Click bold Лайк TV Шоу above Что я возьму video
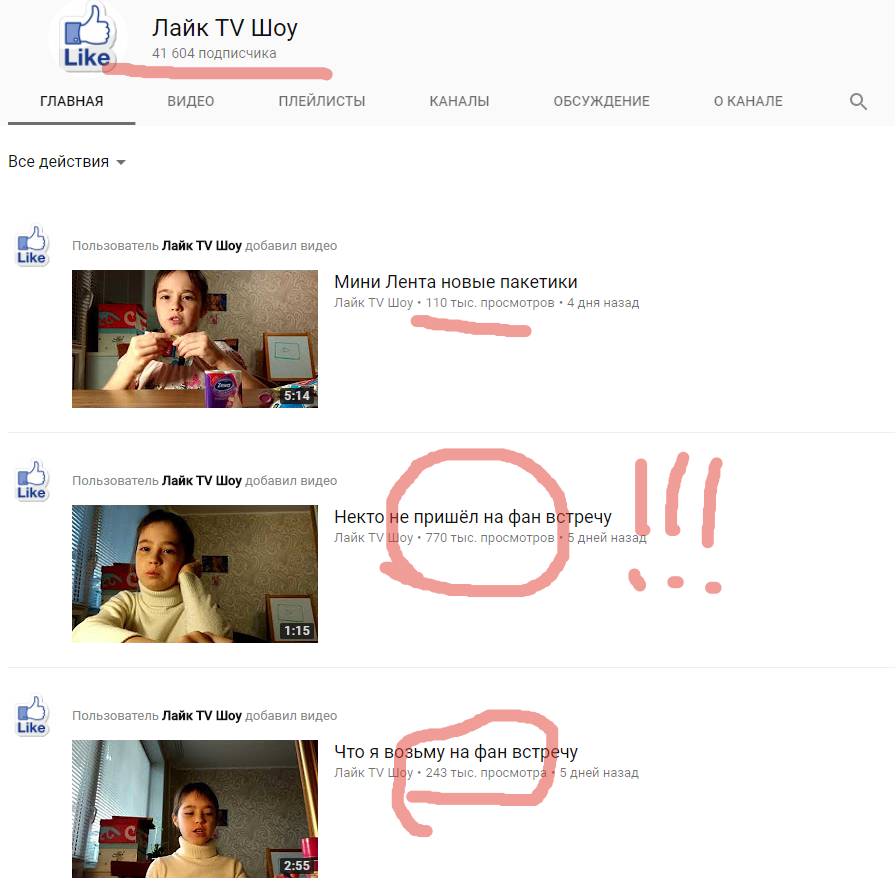 point(201,715)
